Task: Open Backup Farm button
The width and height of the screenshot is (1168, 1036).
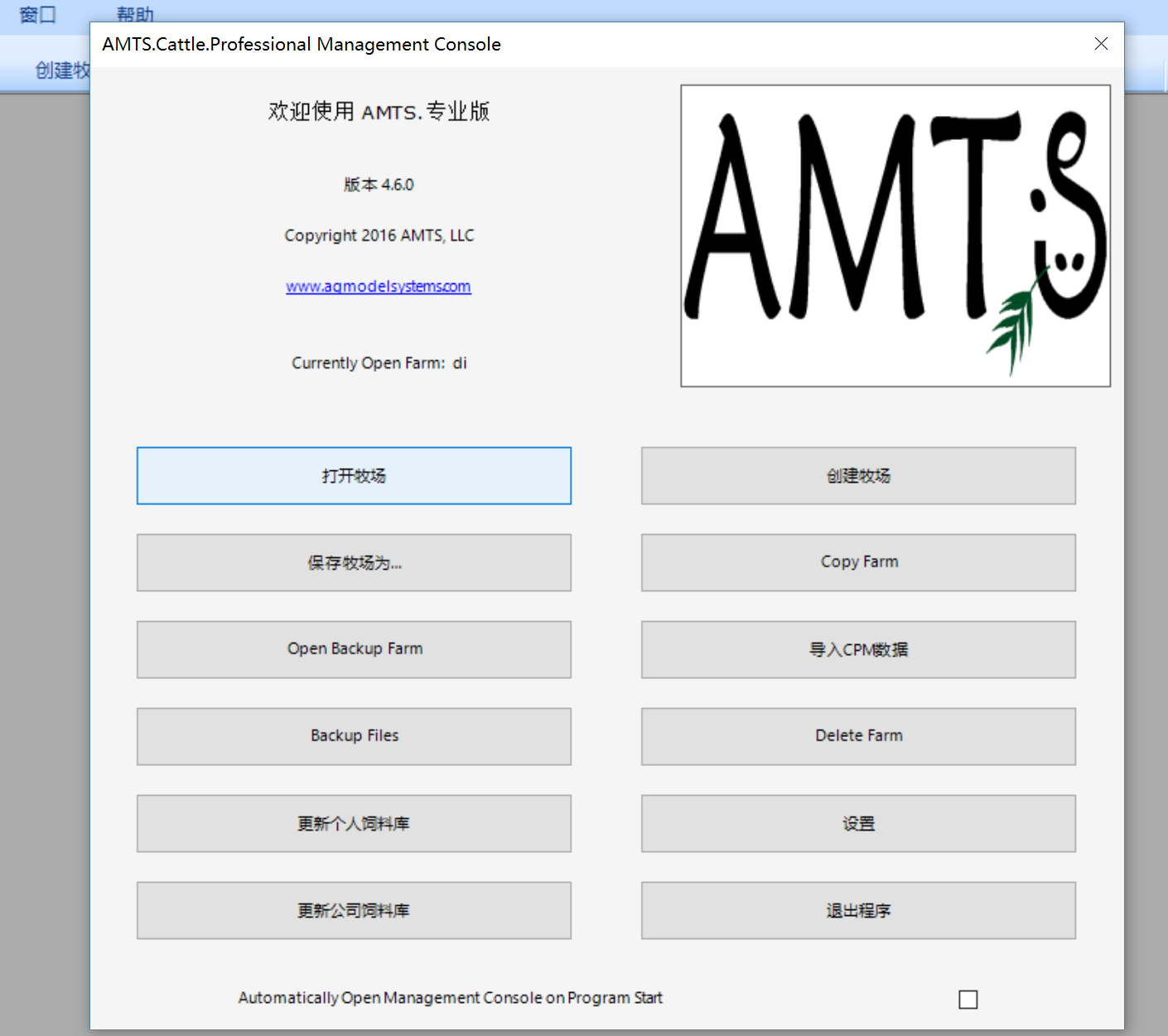Action: click(x=354, y=649)
